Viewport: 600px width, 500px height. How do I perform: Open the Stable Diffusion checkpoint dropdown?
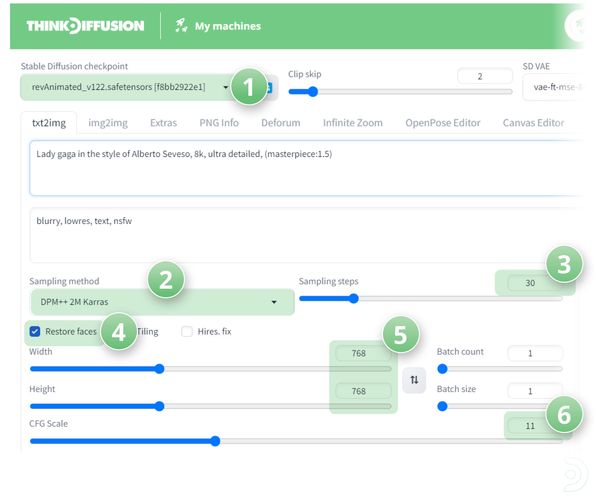point(125,87)
